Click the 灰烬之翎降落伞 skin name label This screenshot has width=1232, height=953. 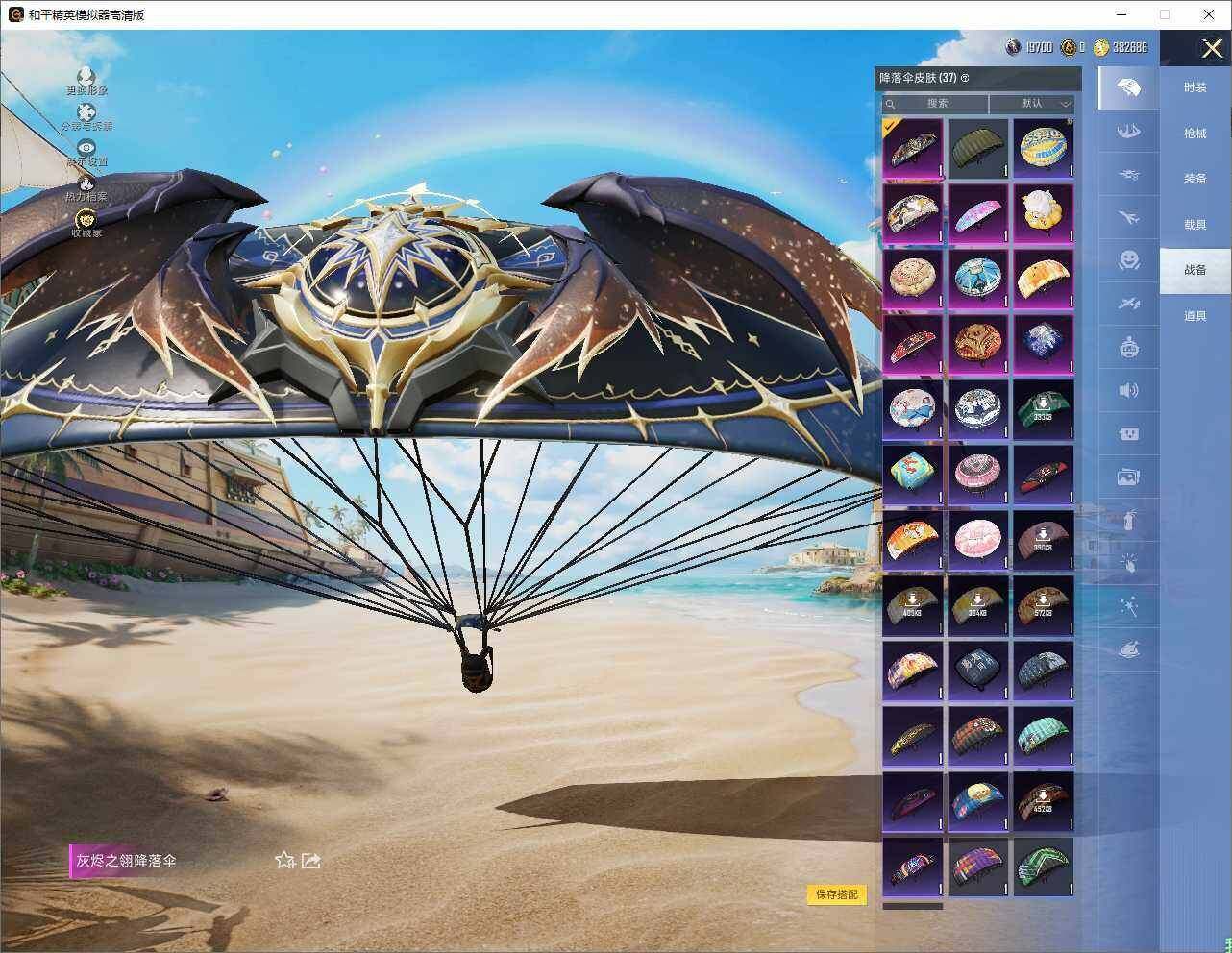tap(126, 861)
